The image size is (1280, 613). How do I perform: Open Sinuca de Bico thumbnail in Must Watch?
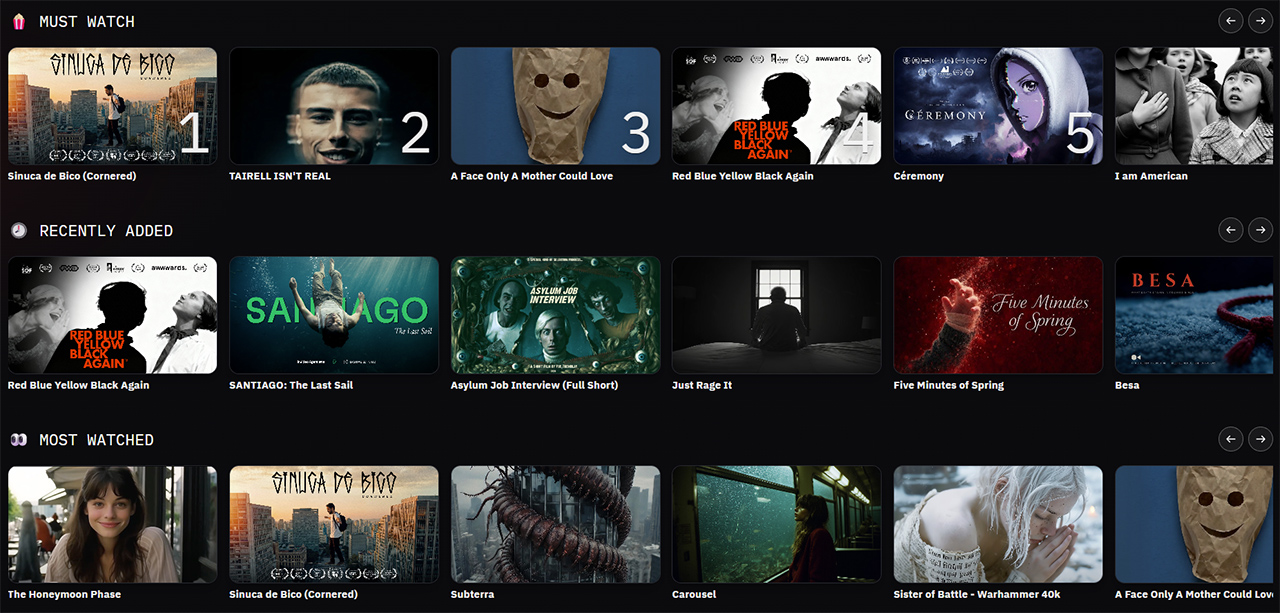click(x=112, y=106)
